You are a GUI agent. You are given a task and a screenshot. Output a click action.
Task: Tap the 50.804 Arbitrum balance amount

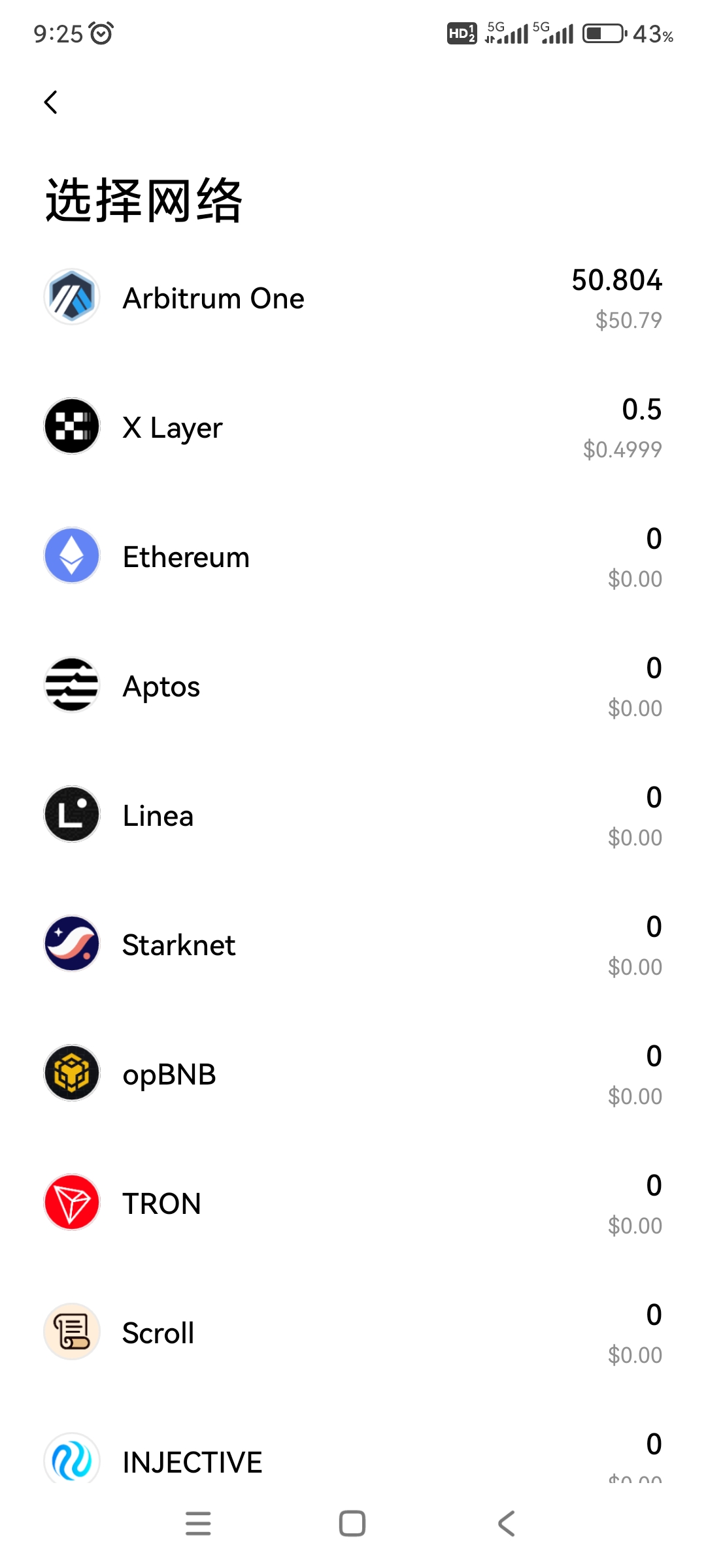(617, 280)
